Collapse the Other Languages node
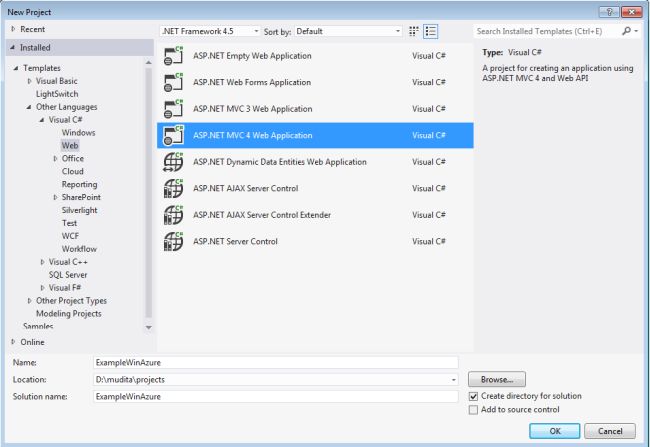 pyautogui.click(x=29, y=107)
